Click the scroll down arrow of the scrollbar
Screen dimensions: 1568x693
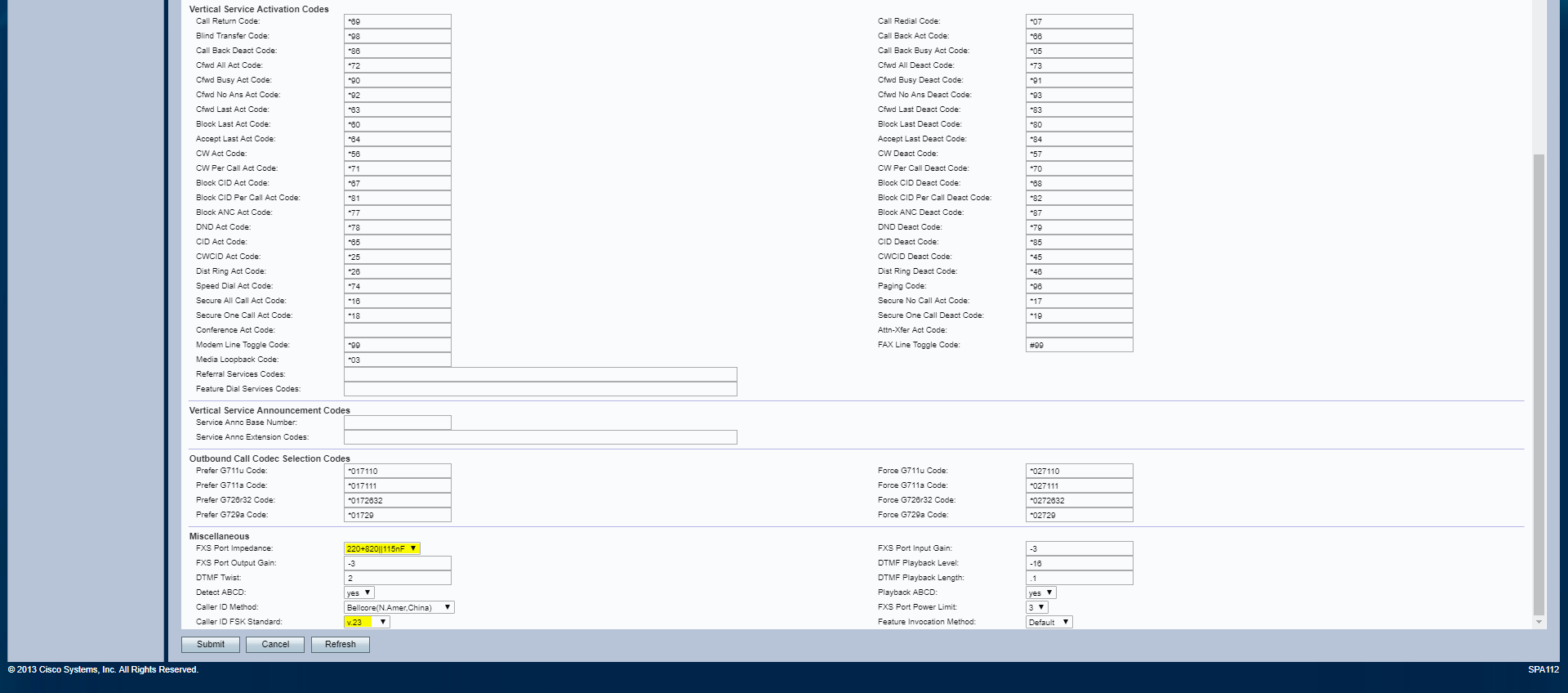[x=1539, y=622]
